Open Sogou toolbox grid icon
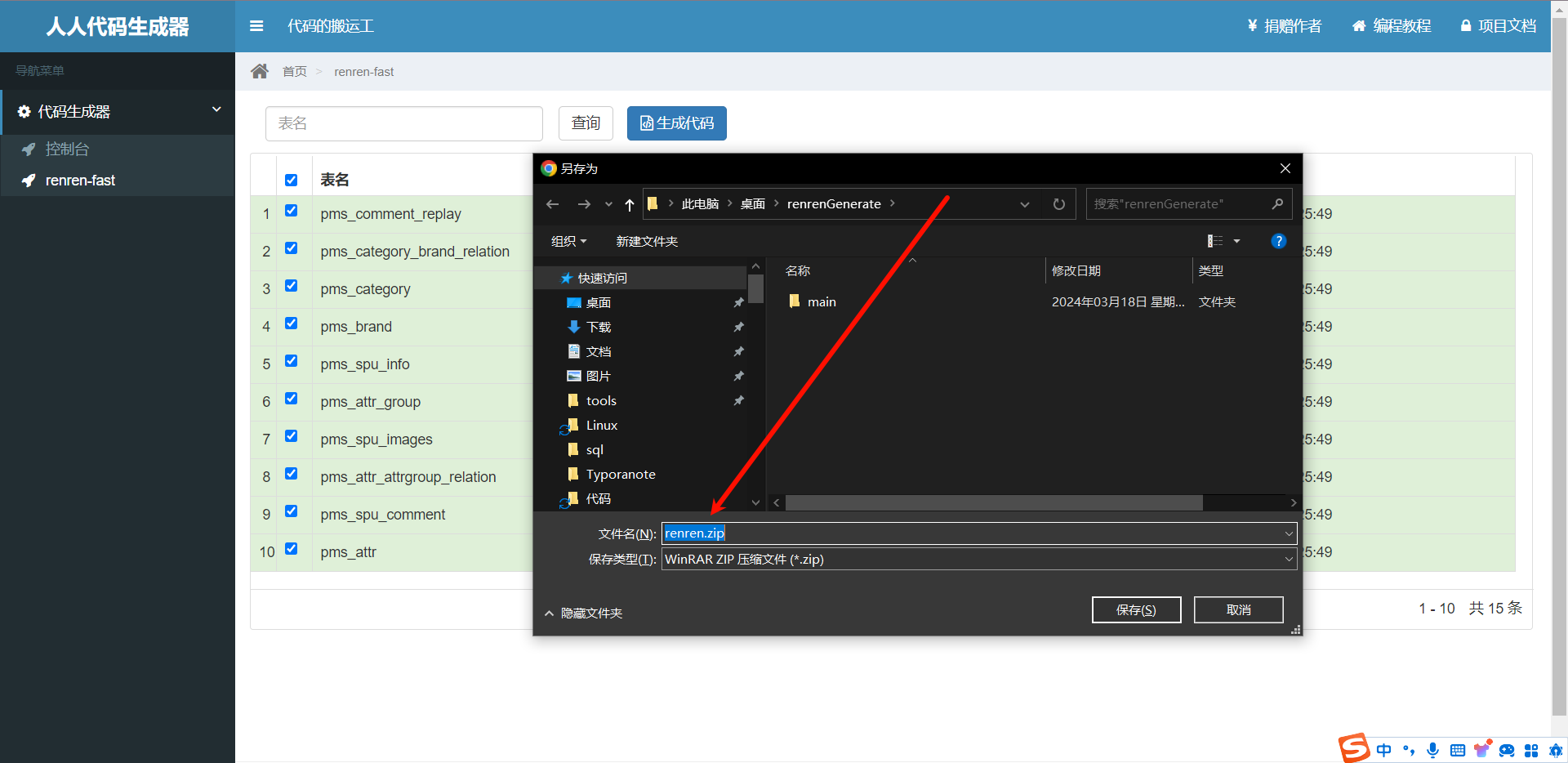This screenshot has width=1568, height=763. (x=1531, y=750)
